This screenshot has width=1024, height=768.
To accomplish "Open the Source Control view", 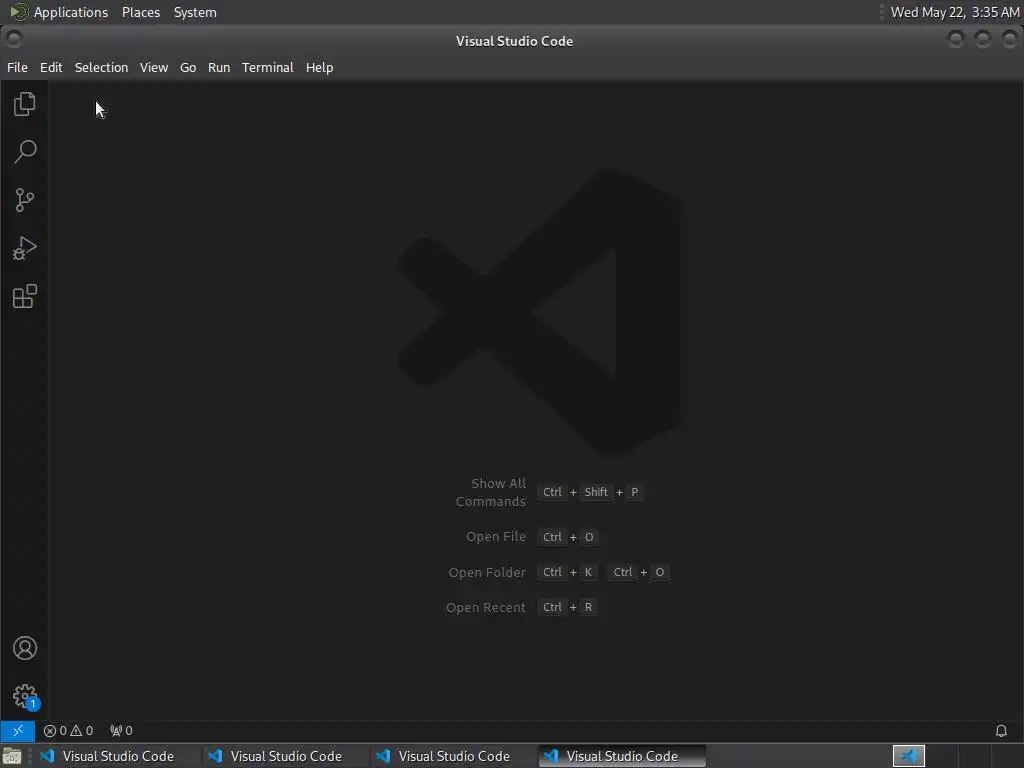I will 24,200.
